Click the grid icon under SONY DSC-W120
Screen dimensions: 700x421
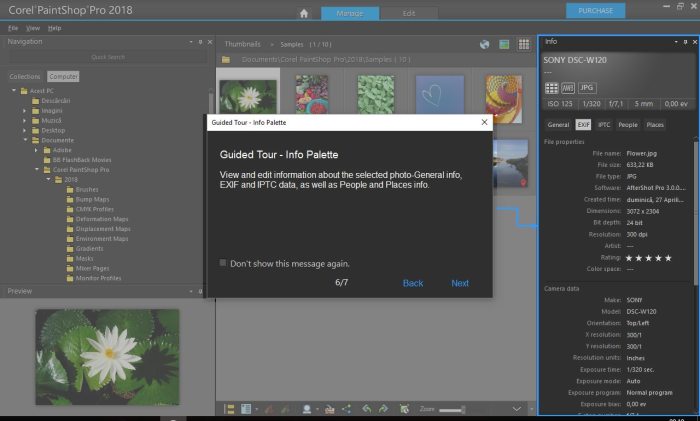click(551, 88)
